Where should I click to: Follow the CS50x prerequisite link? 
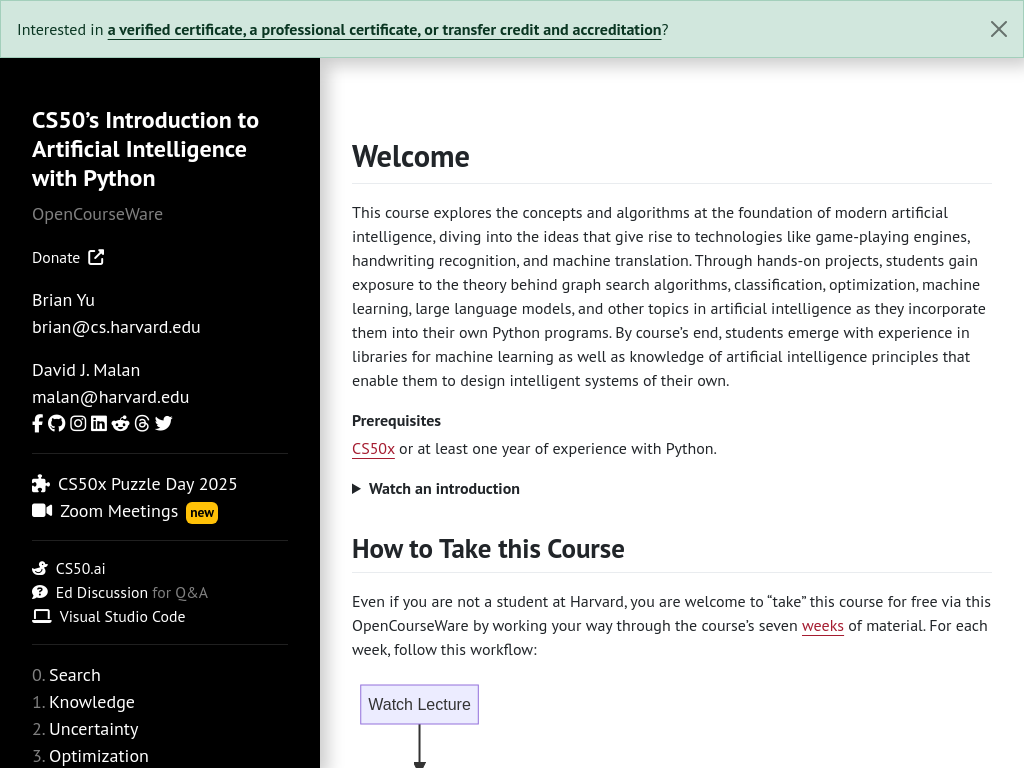coord(374,449)
